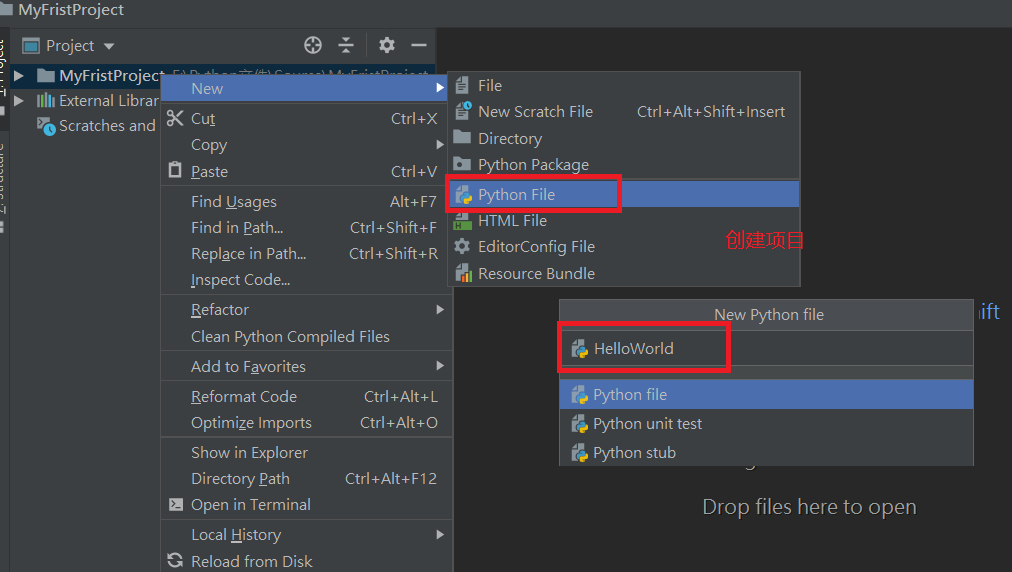This screenshot has width=1012, height=572.
Task: Expand the MyFristProject tree node
Action: click(18, 76)
